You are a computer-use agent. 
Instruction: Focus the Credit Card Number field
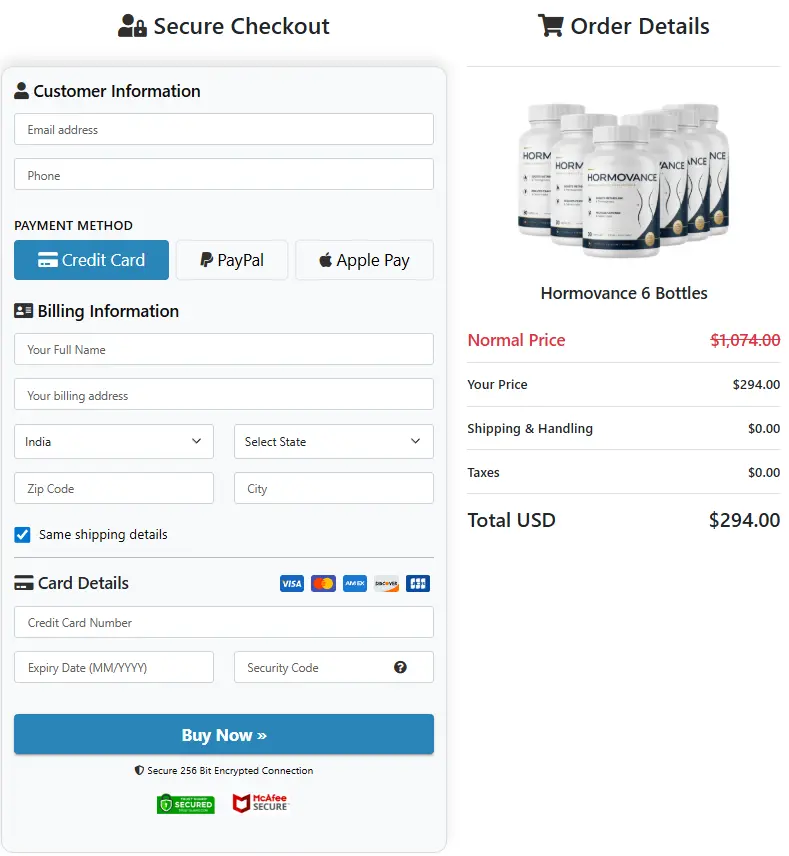click(x=224, y=622)
